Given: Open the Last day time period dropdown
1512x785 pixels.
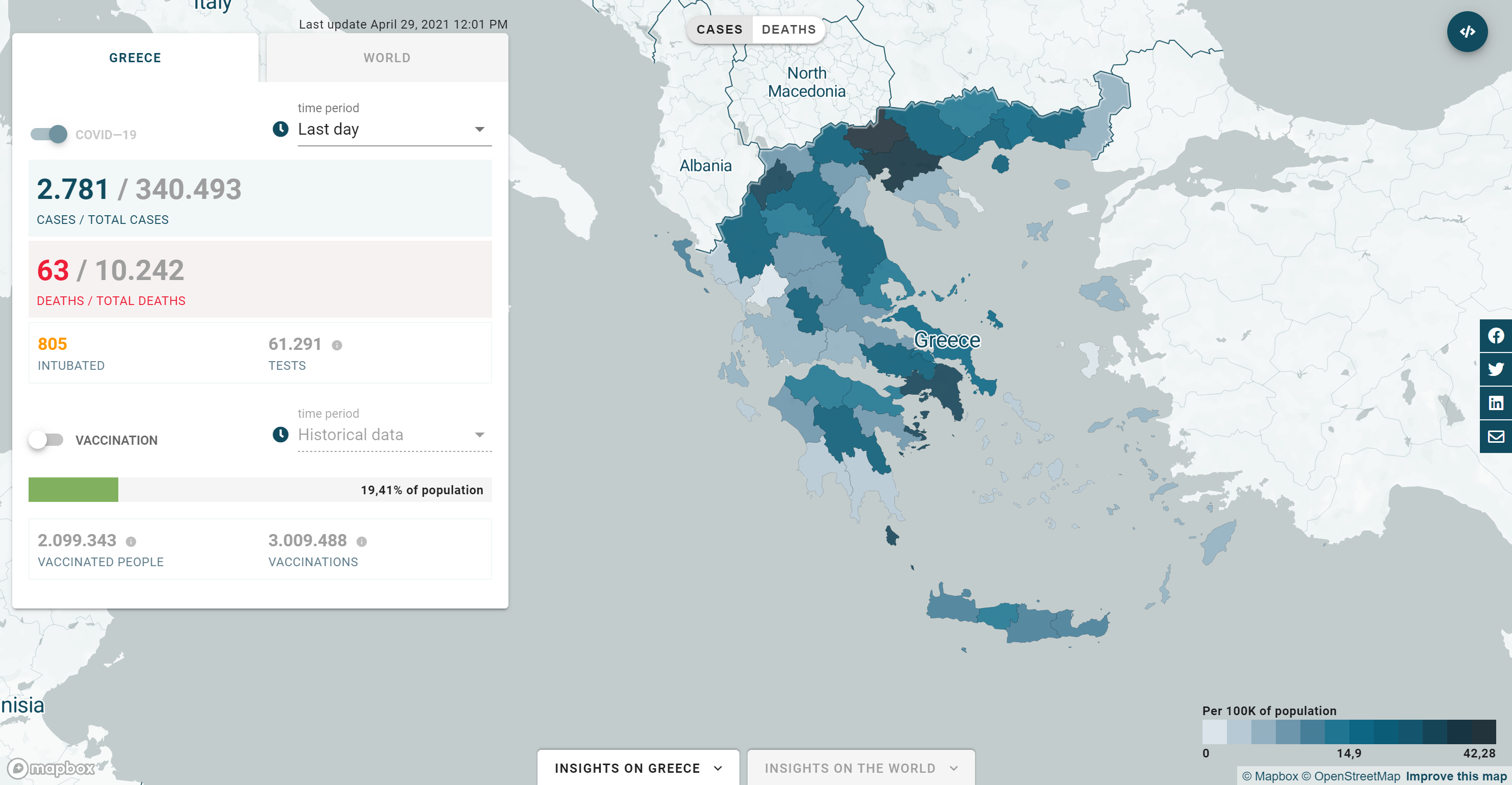Looking at the screenshot, I should 394,129.
